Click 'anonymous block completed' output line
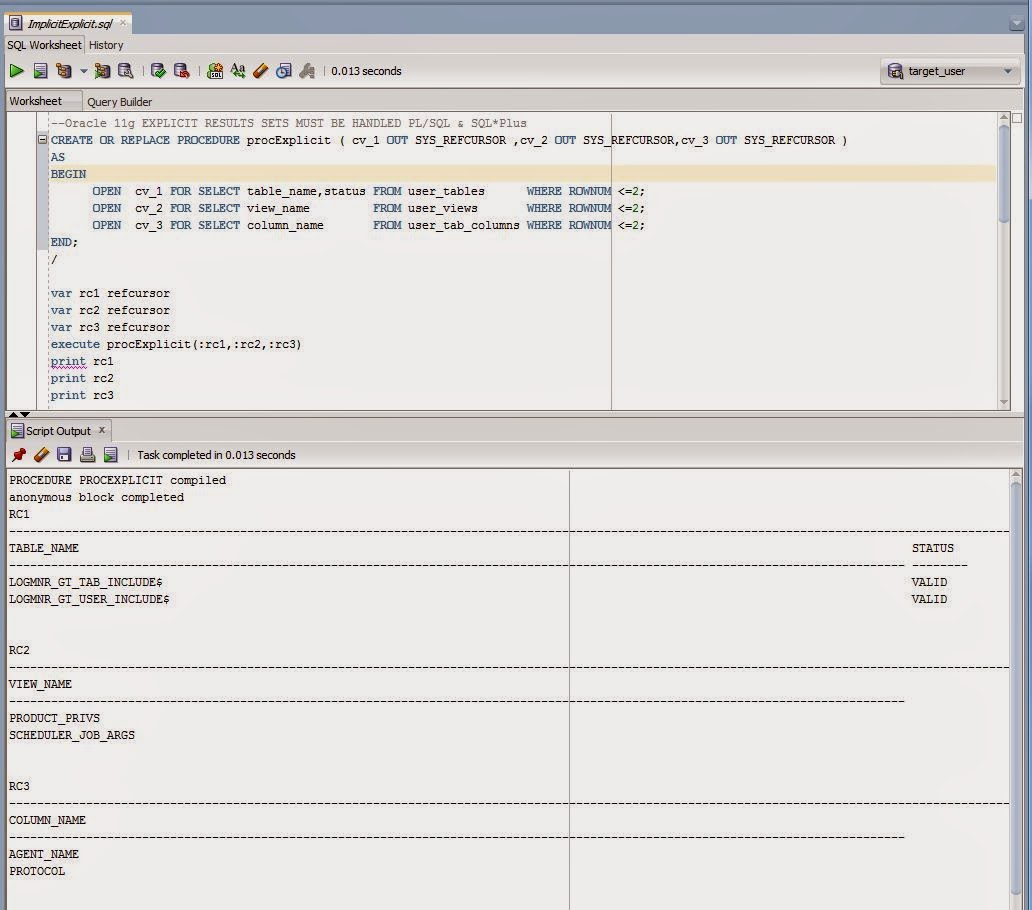1032x910 pixels. (x=96, y=497)
